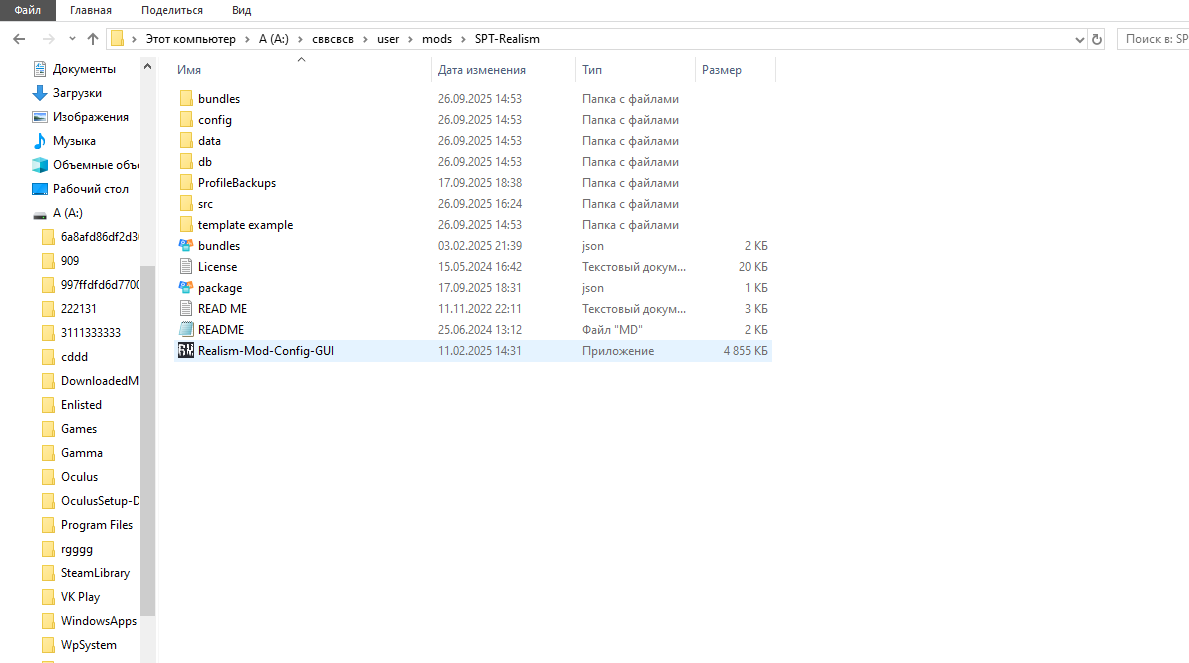This screenshot has height=663, width=1189.
Task: Click the 17.09.2025 18:38 date of ProfileBackups
Action: 479,183
